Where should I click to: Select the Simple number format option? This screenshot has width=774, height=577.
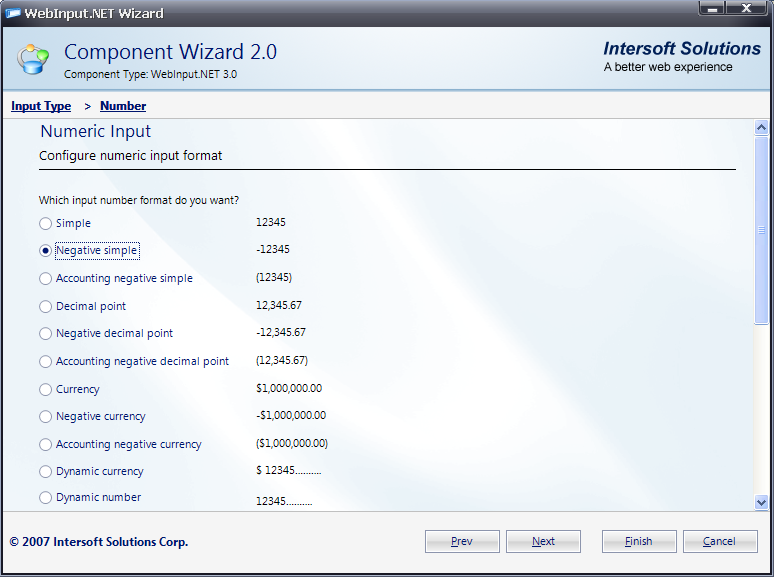click(x=45, y=224)
